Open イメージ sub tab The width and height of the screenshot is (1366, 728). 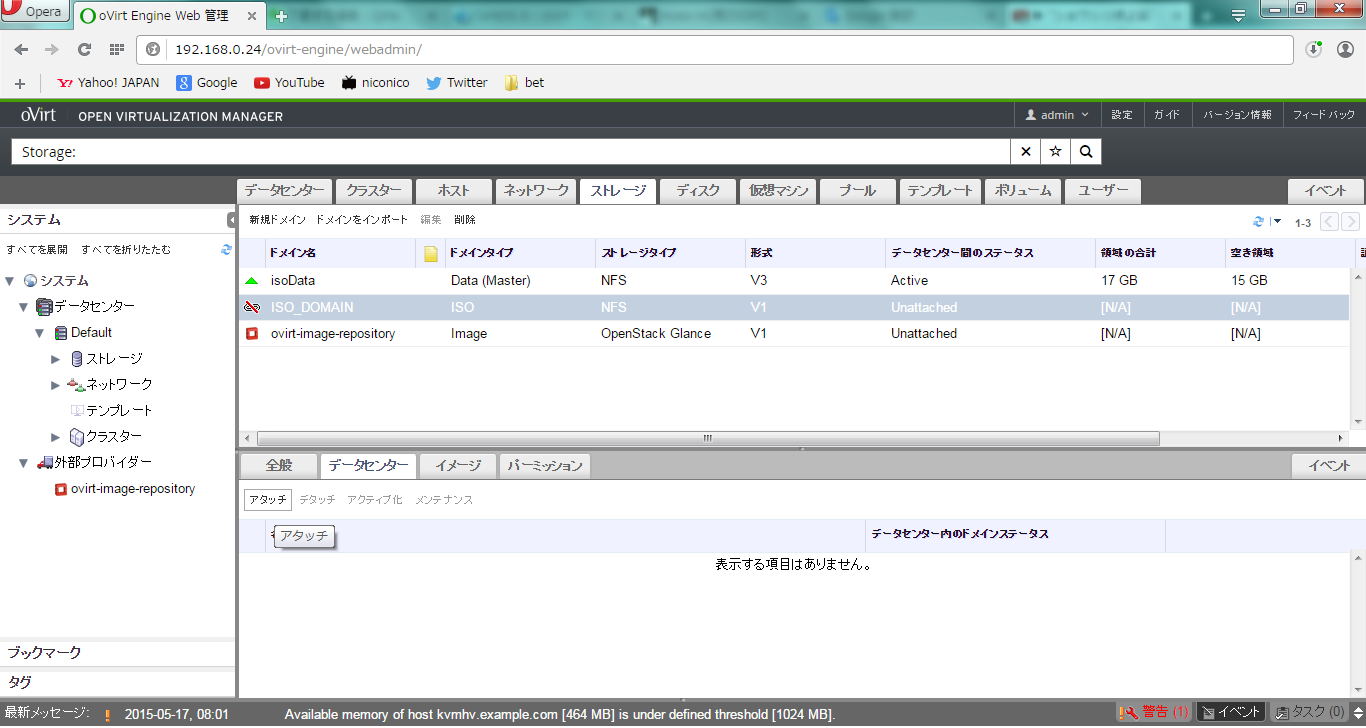(x=458, y=465)
